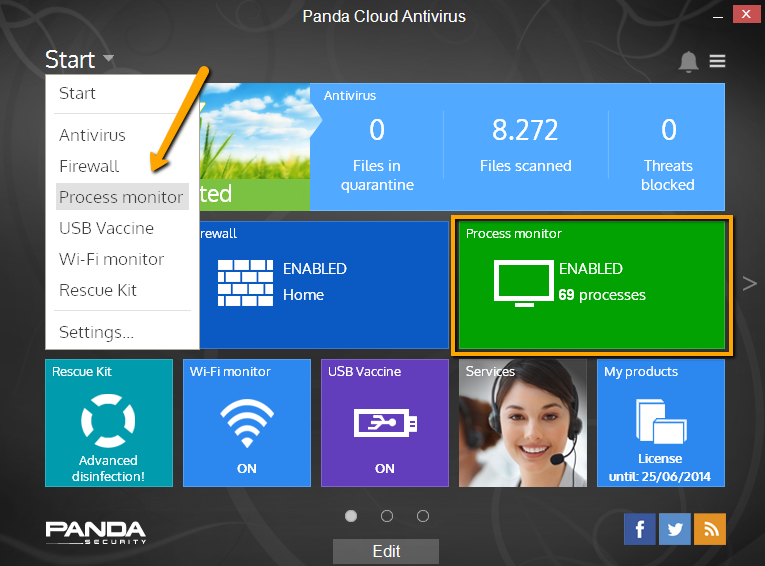This screenshot has width=765, height=566.
Task: Click the License until 25/06/2014 text
Action: click(x=660, y=467)
